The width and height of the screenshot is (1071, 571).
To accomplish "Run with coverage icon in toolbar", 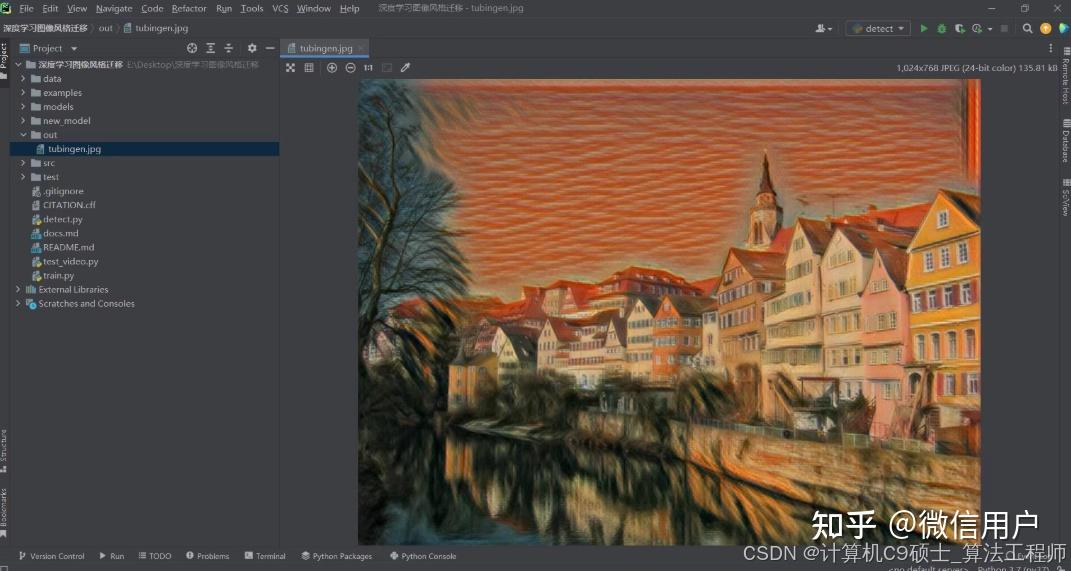I will tap(960, 29).
